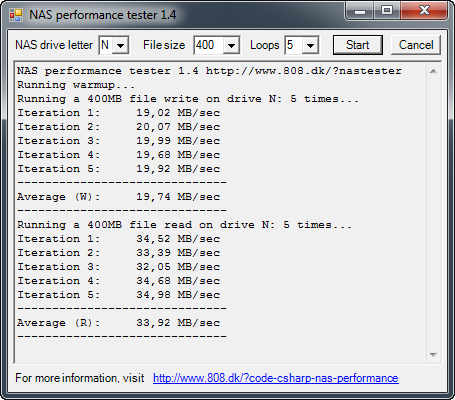Viewport: 455px width, 400px height.
Task: Click the first log line with the nastester URL
Action: click(x=209, y=71)
